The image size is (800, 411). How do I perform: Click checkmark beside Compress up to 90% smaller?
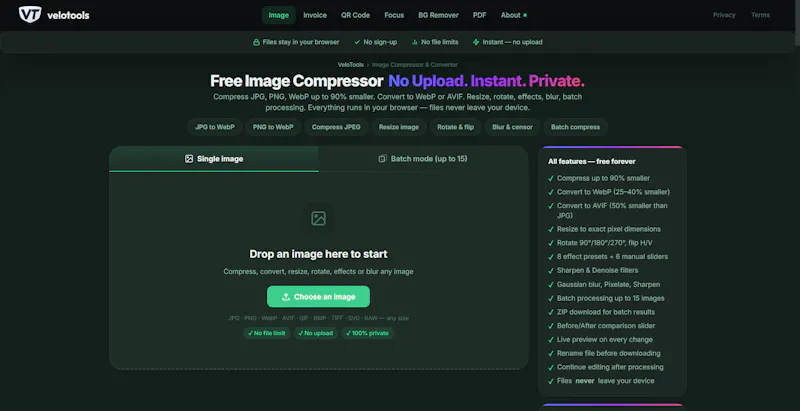pyautogui.click(x=551, y=178)
